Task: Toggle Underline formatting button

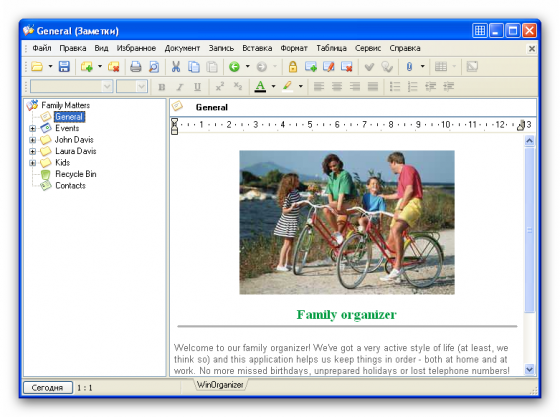Action: 197,87
